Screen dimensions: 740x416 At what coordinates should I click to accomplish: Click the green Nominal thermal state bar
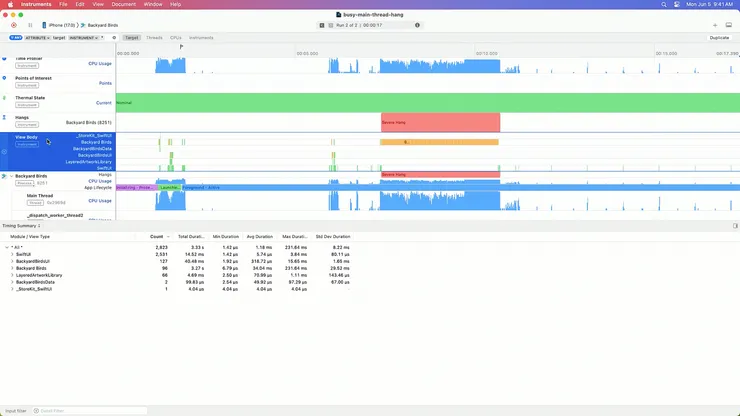tap(428, 102)
